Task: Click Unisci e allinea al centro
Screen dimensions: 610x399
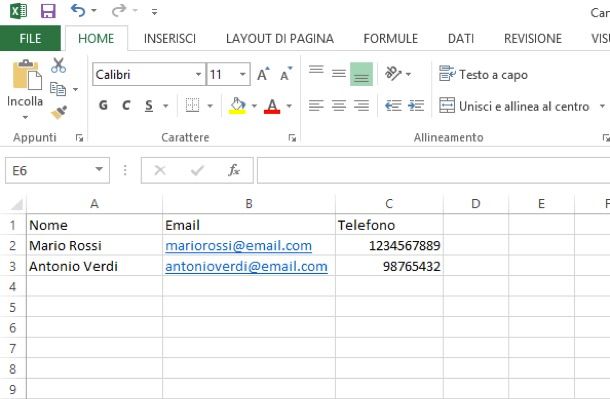Action: (x=514, y=106)
